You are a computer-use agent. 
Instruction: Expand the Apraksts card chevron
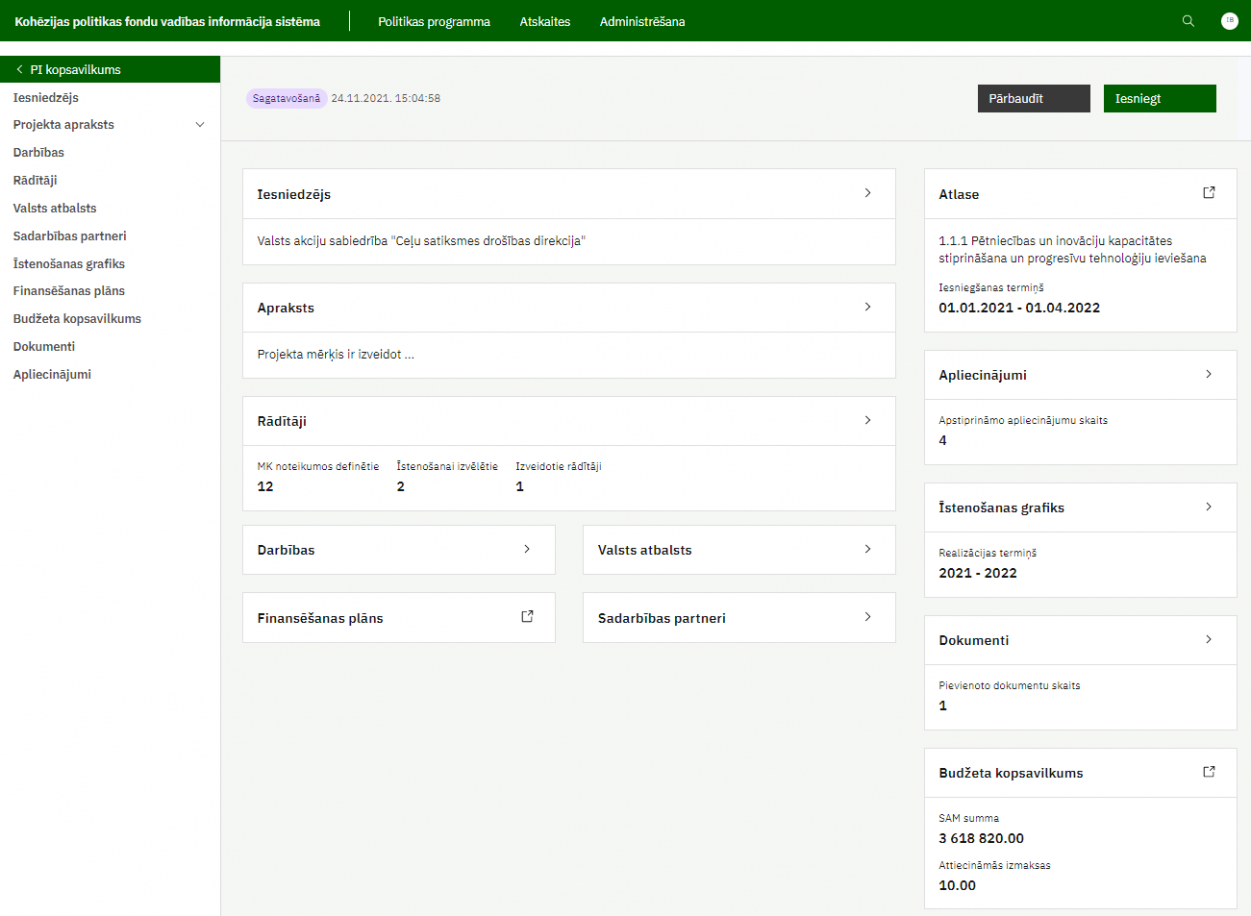coord(867,307)
